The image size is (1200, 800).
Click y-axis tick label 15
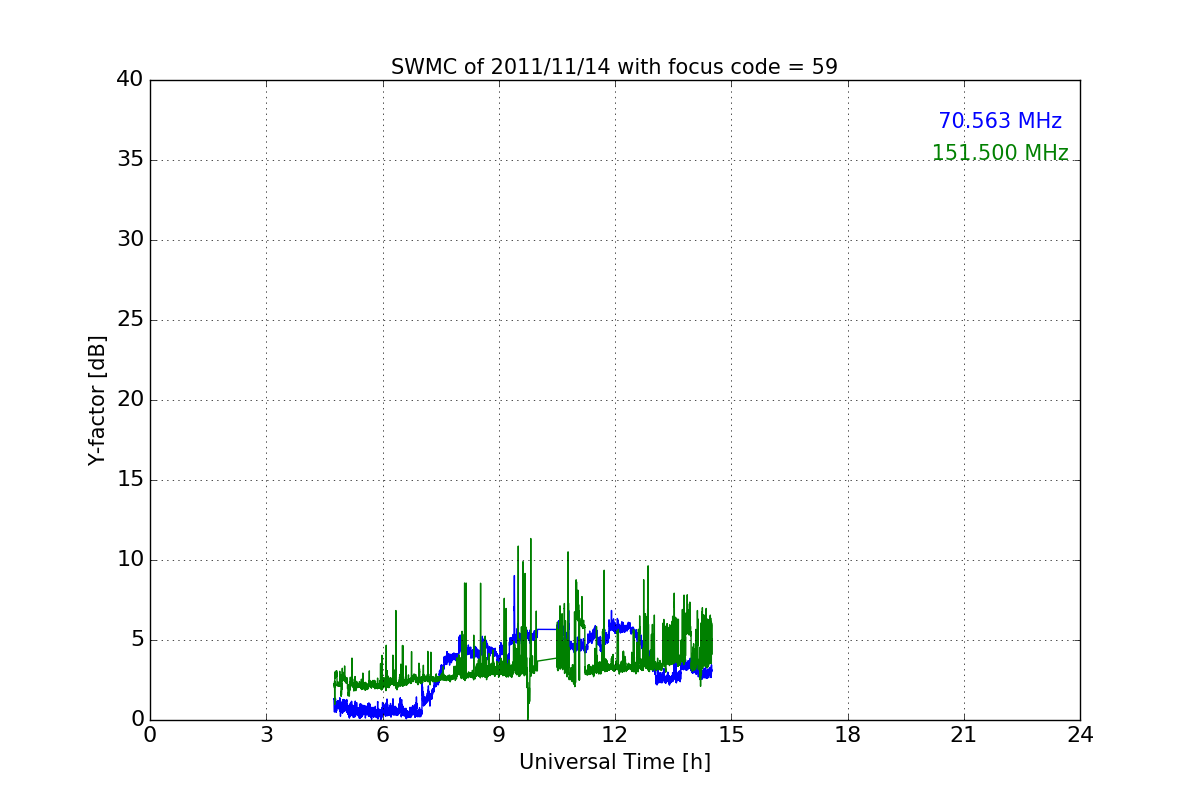(130, 480)
